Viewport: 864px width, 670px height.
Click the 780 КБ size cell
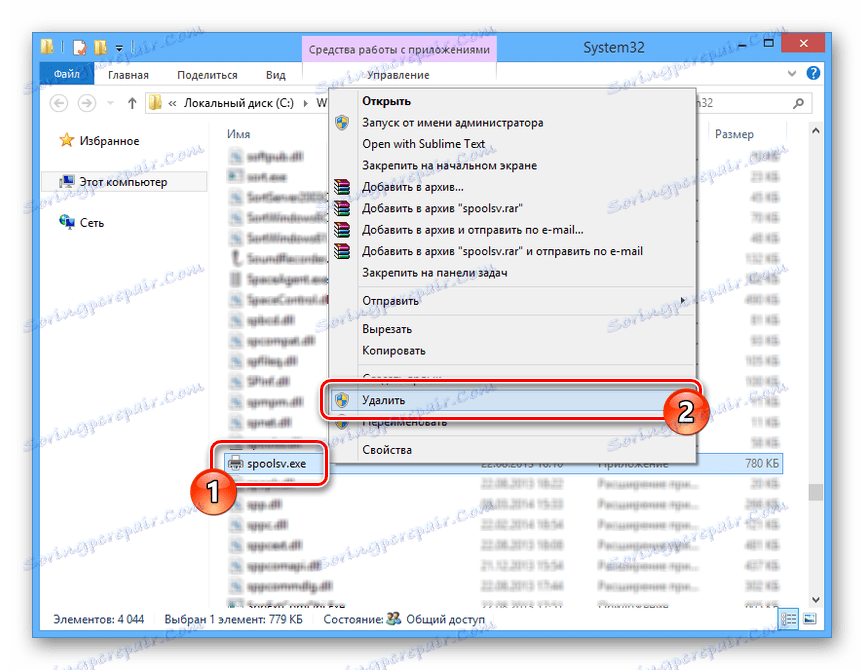point(763,463)
